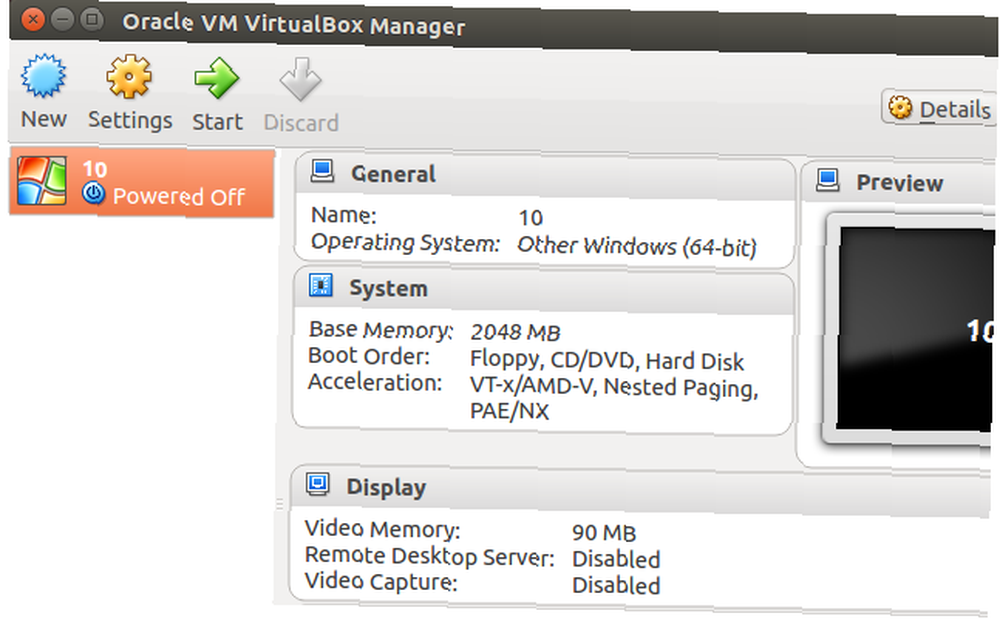Click the gear icon on Details button
The width and height of the screenshot is (1000, 619).
[901, 107]
